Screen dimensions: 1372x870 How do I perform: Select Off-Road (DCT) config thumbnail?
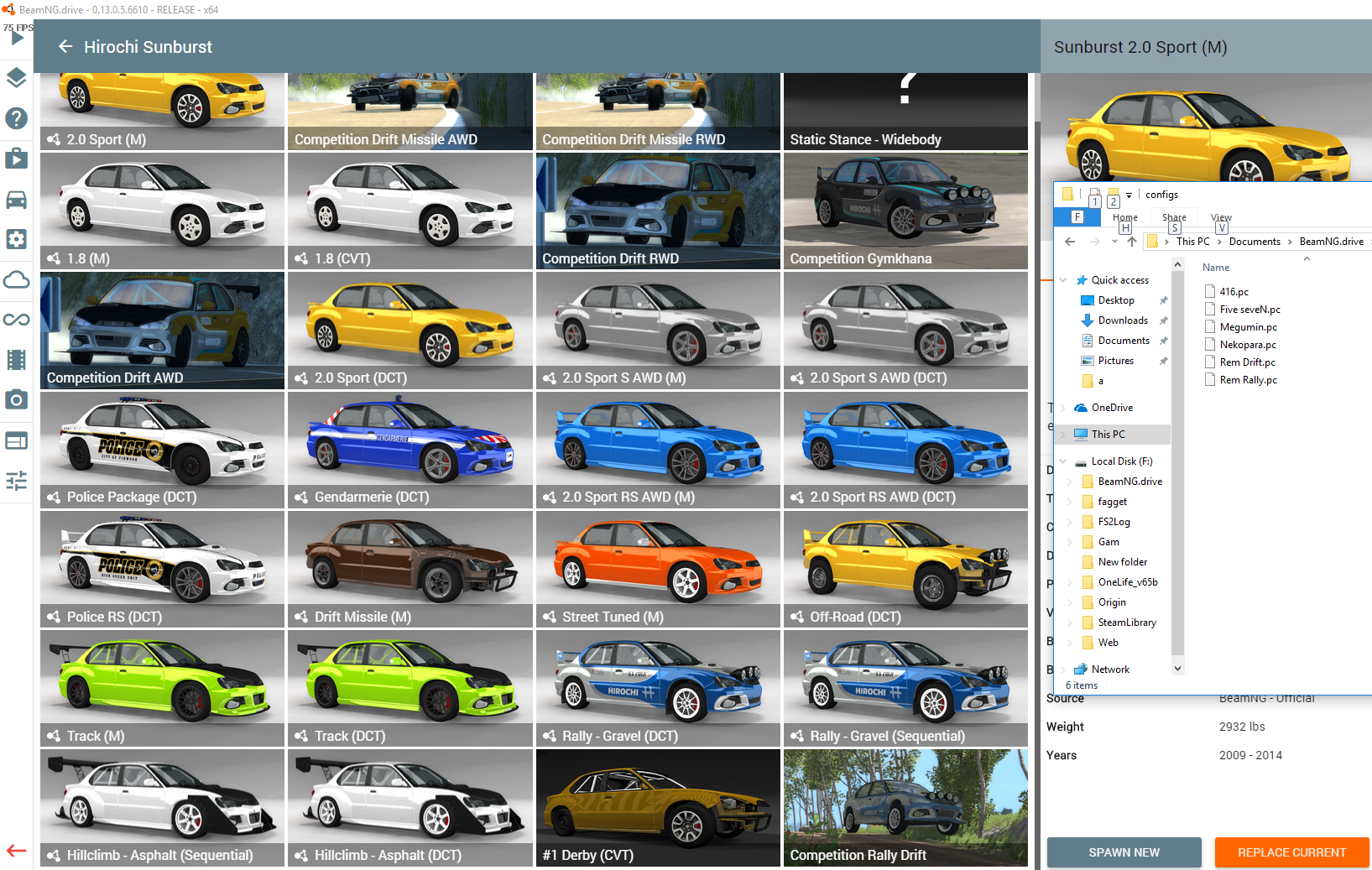click(x=905, y=569)
